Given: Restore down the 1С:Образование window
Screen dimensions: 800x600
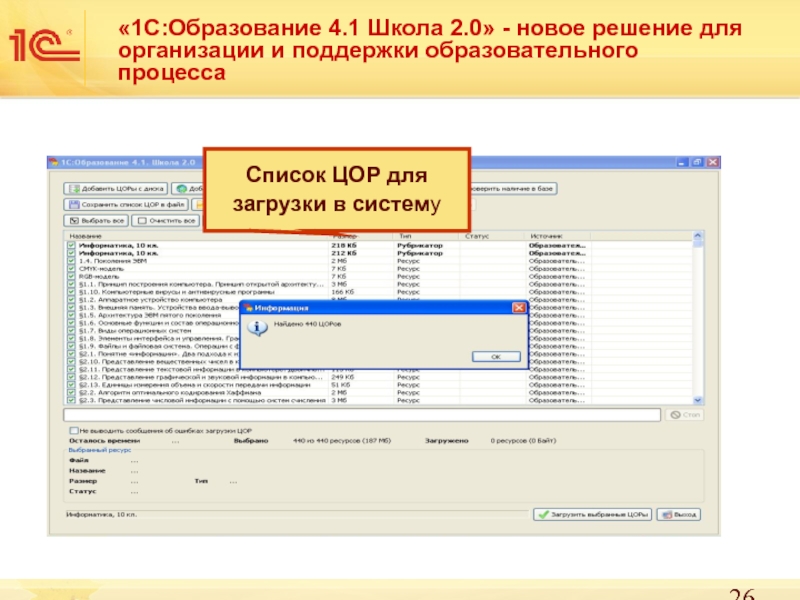Looking at the screenshot, I should click(x=697, y=162).
